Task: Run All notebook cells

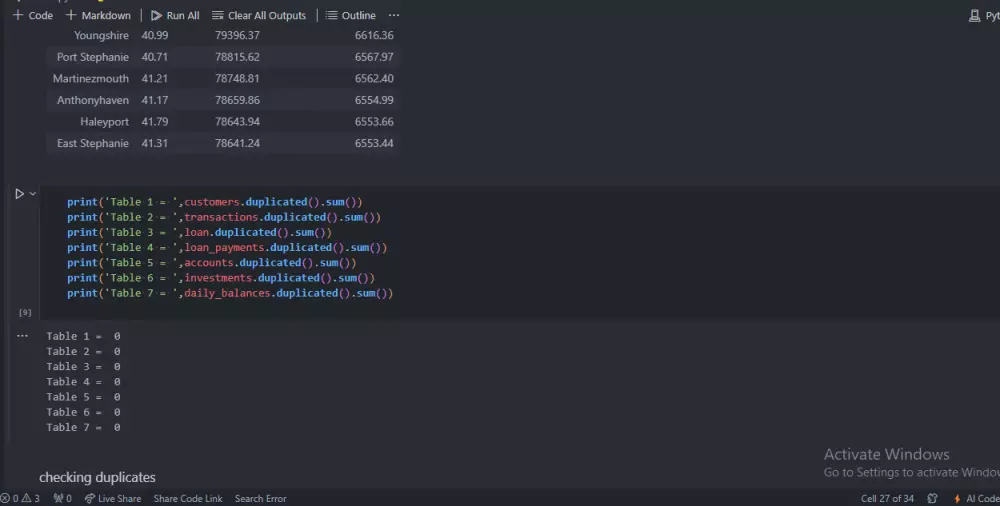Action: coord(175,15)
